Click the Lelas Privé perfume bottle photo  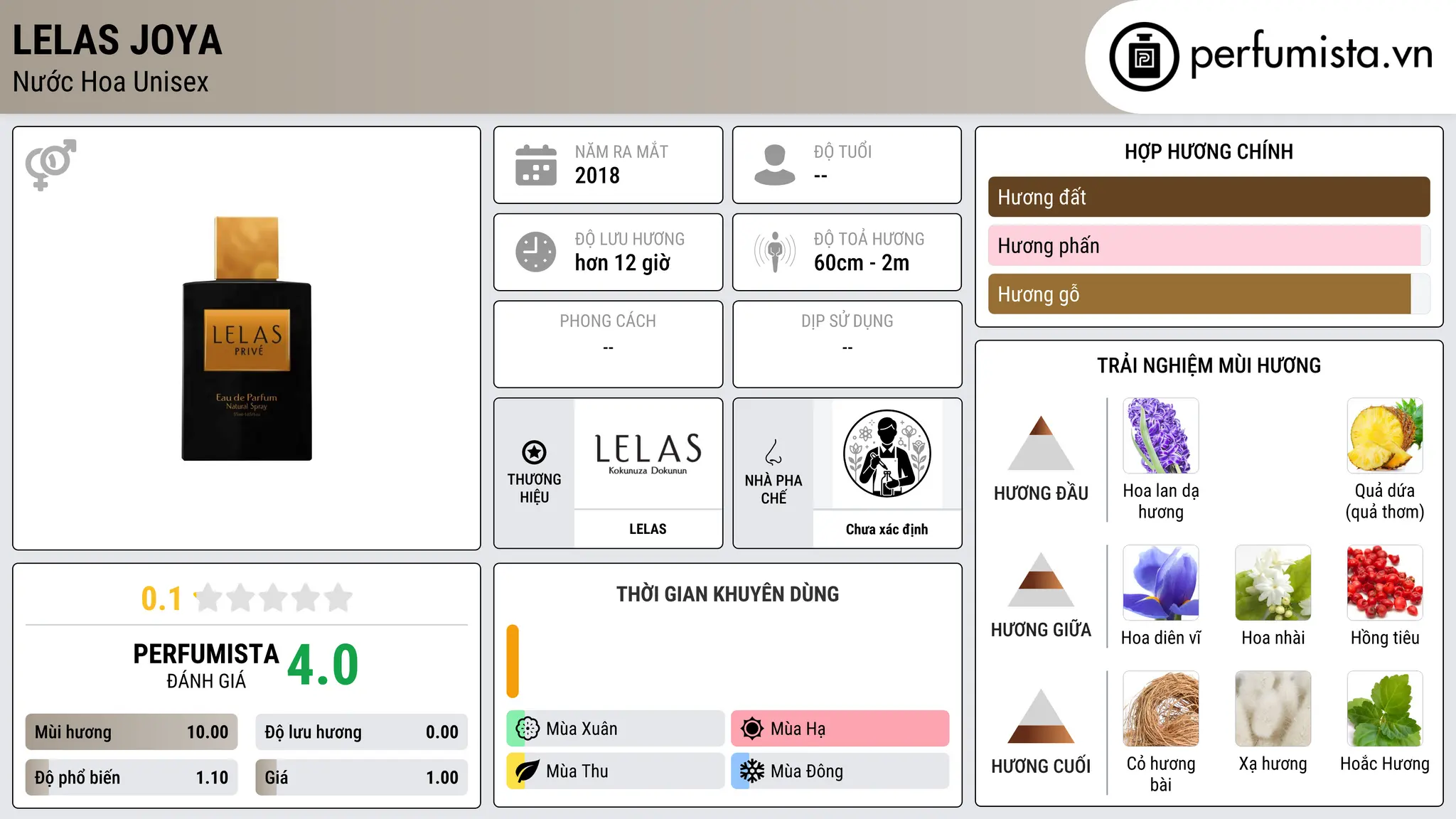click(x=247, y=338)
